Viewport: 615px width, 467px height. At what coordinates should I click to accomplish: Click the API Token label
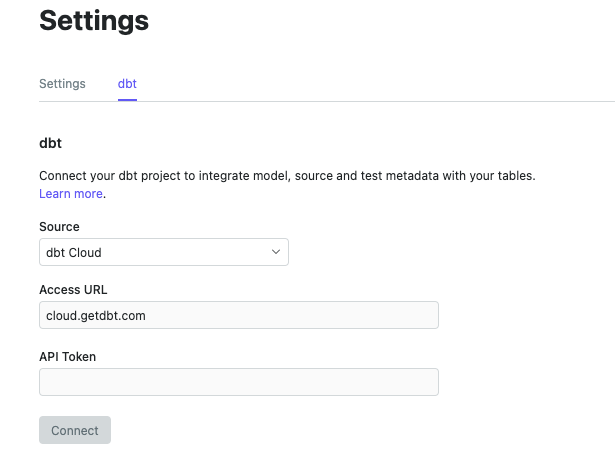coord(67,356)
